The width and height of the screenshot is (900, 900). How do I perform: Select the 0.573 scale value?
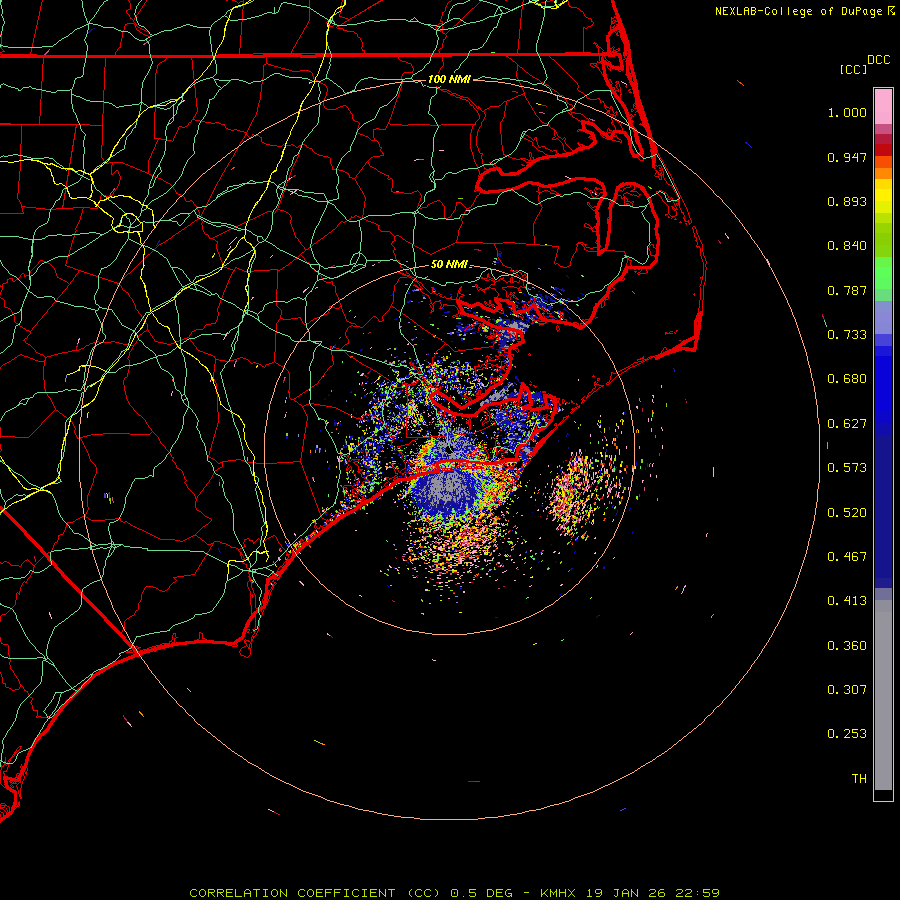click(847, 468)
